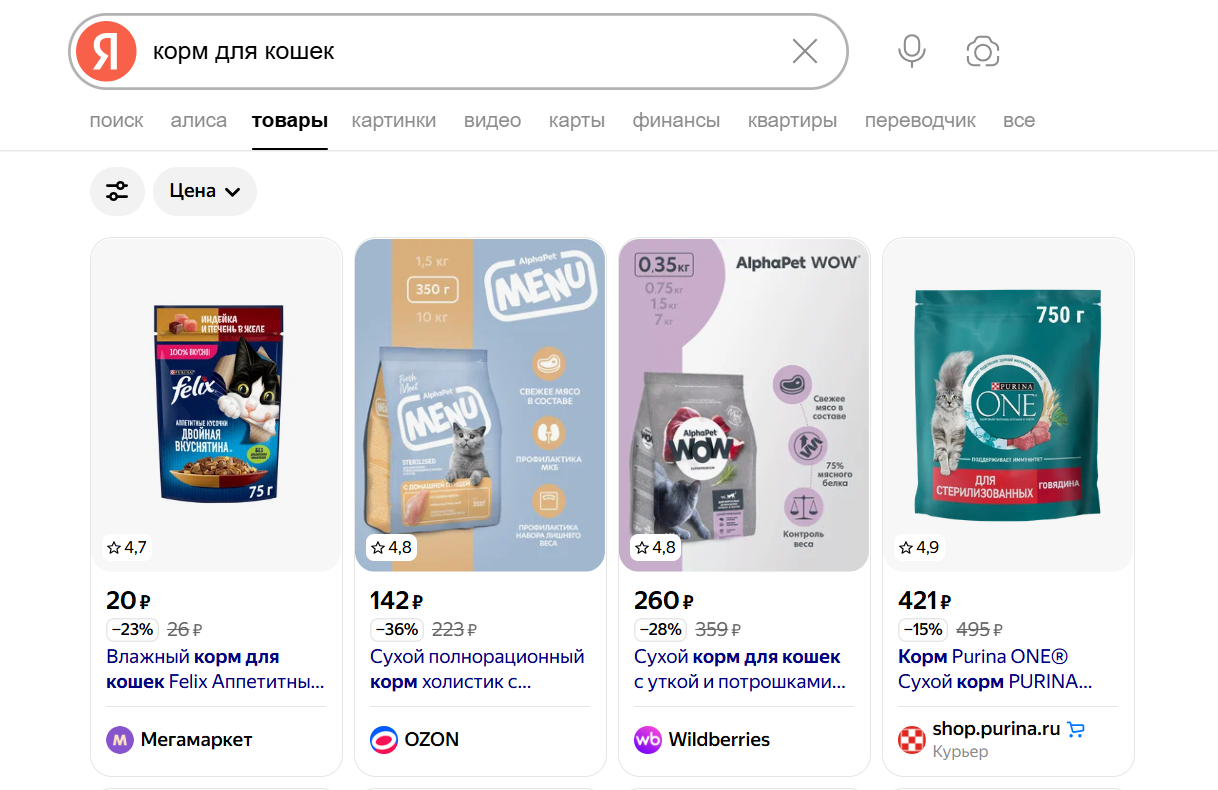Start voice search with microphone icon
The image size is (1218, 790).
click(911, 51)
